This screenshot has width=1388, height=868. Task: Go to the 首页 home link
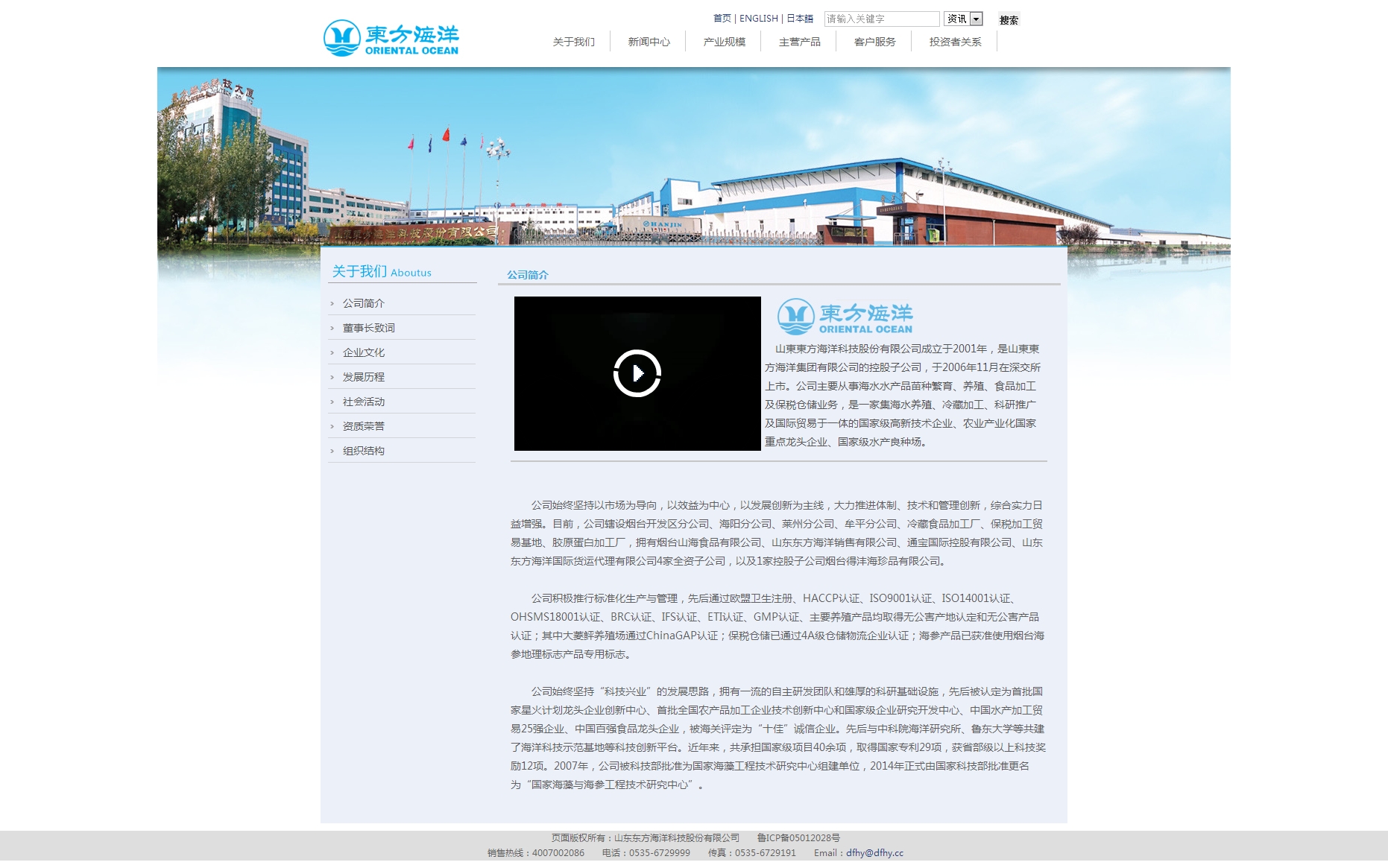click(x=722, y=19)
